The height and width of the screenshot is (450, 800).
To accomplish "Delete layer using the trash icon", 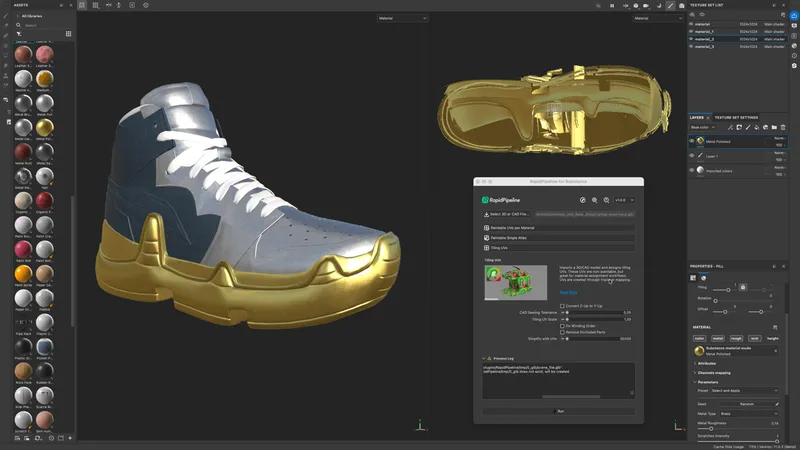I will [782, 127].
